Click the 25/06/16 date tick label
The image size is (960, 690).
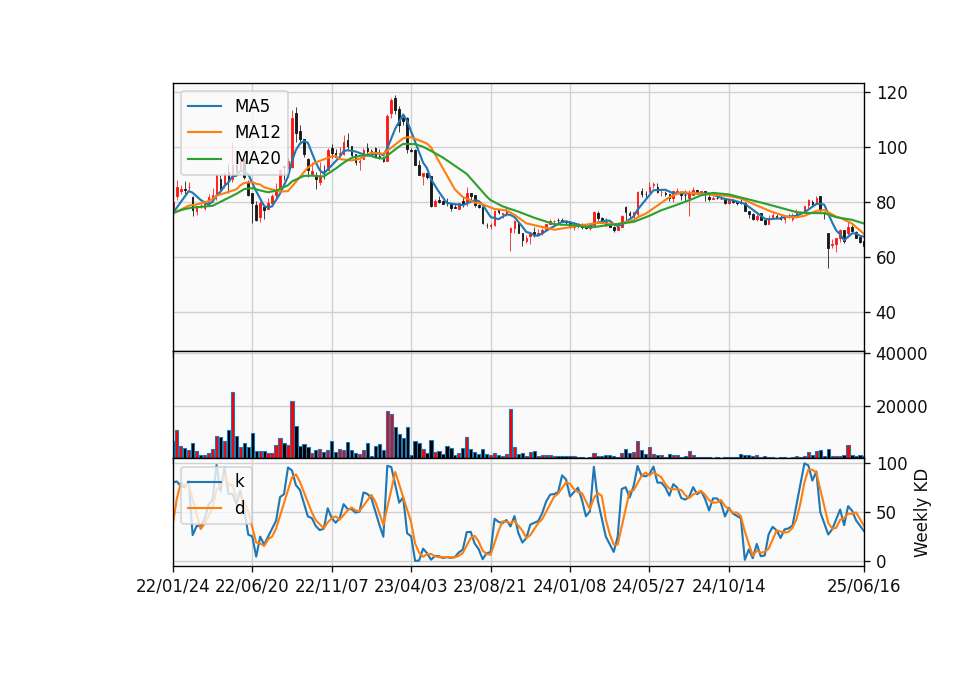pos(864,587)
